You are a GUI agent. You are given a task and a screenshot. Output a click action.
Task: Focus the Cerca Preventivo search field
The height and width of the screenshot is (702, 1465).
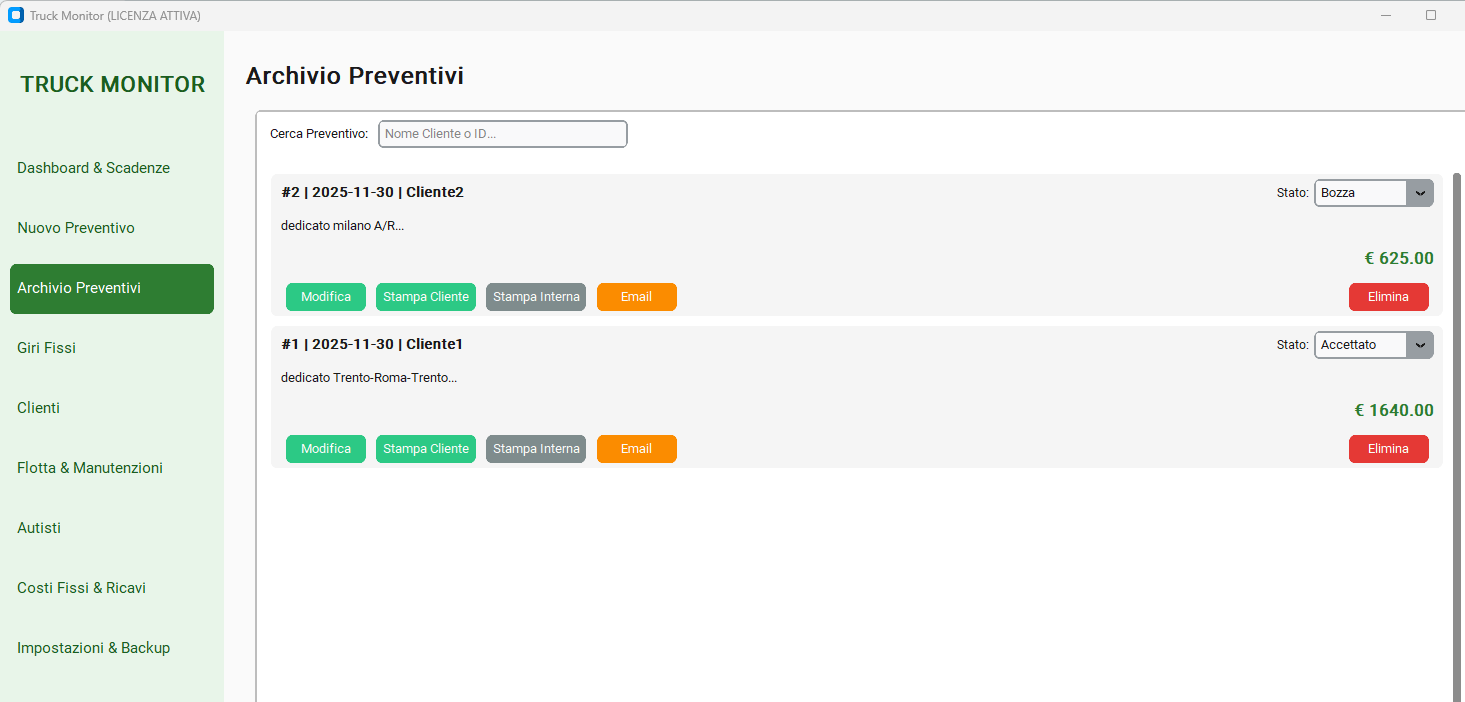pos(502,134)
